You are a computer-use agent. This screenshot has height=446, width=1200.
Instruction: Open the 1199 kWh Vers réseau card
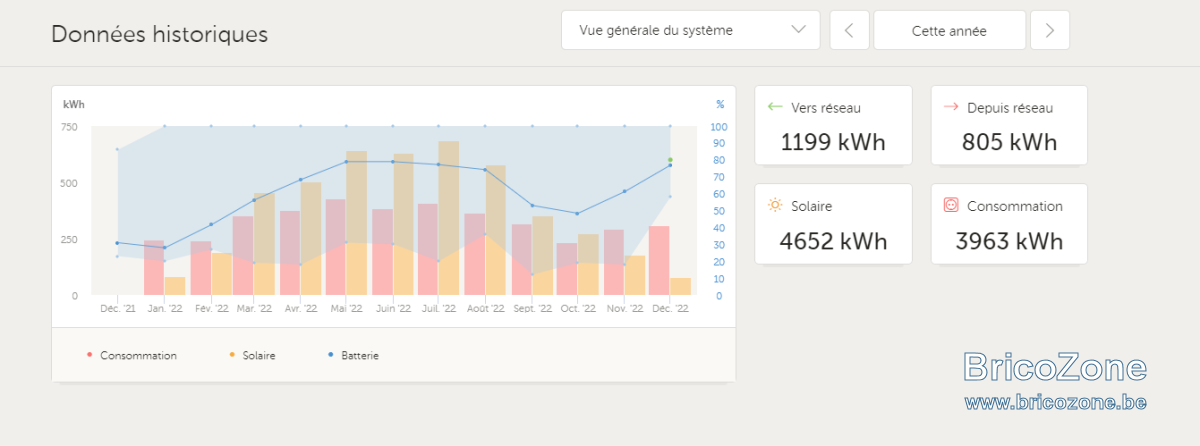[833, 125]
